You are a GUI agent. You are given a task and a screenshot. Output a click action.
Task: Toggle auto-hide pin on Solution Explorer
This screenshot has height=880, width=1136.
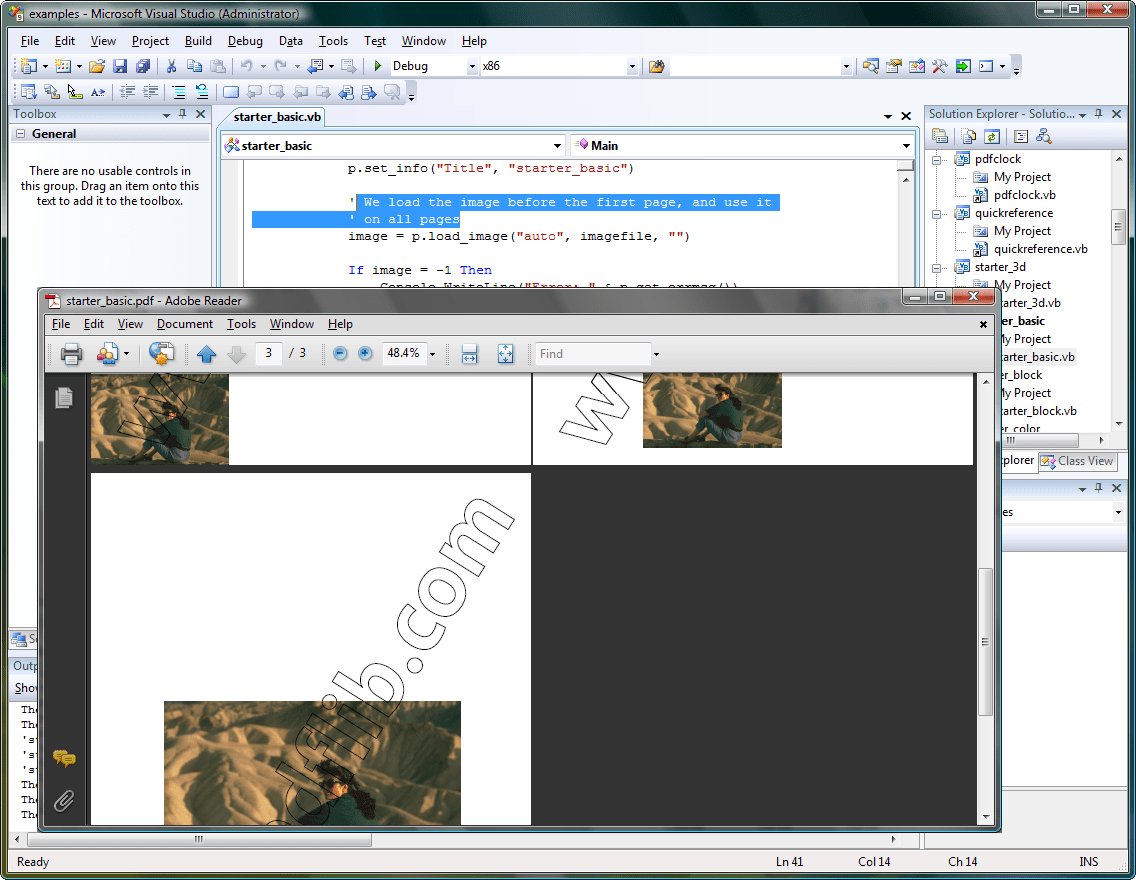coord(1098,114)
